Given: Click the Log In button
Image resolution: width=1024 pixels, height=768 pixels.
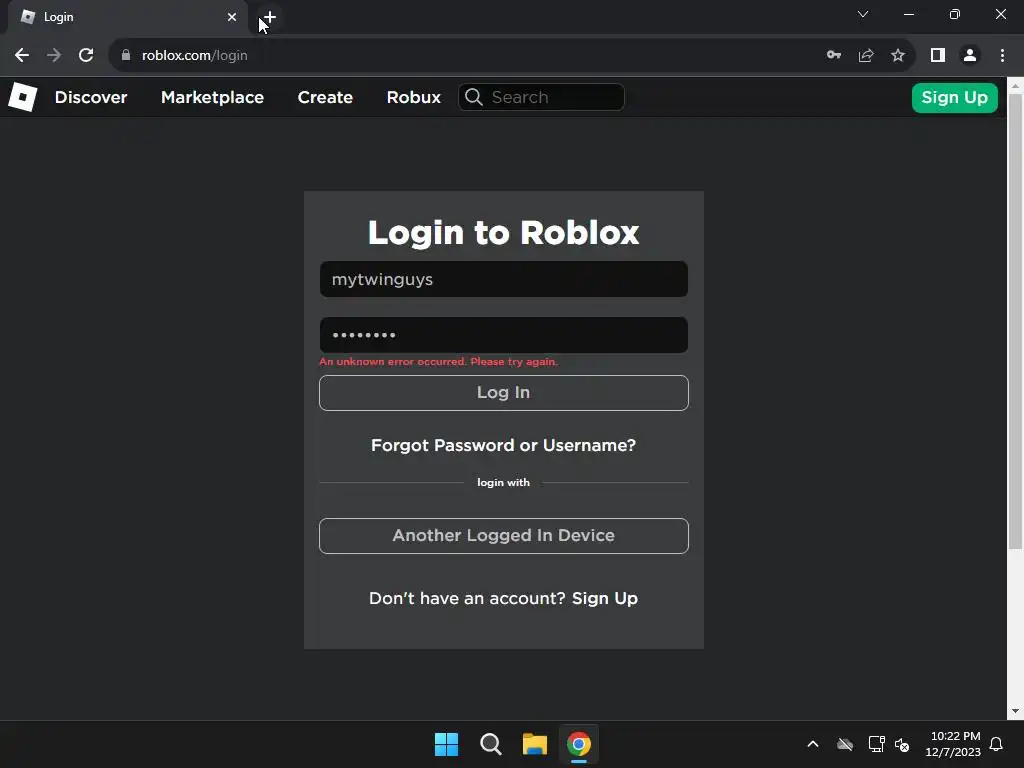Looking at the screenshot, I should (504, 392).
